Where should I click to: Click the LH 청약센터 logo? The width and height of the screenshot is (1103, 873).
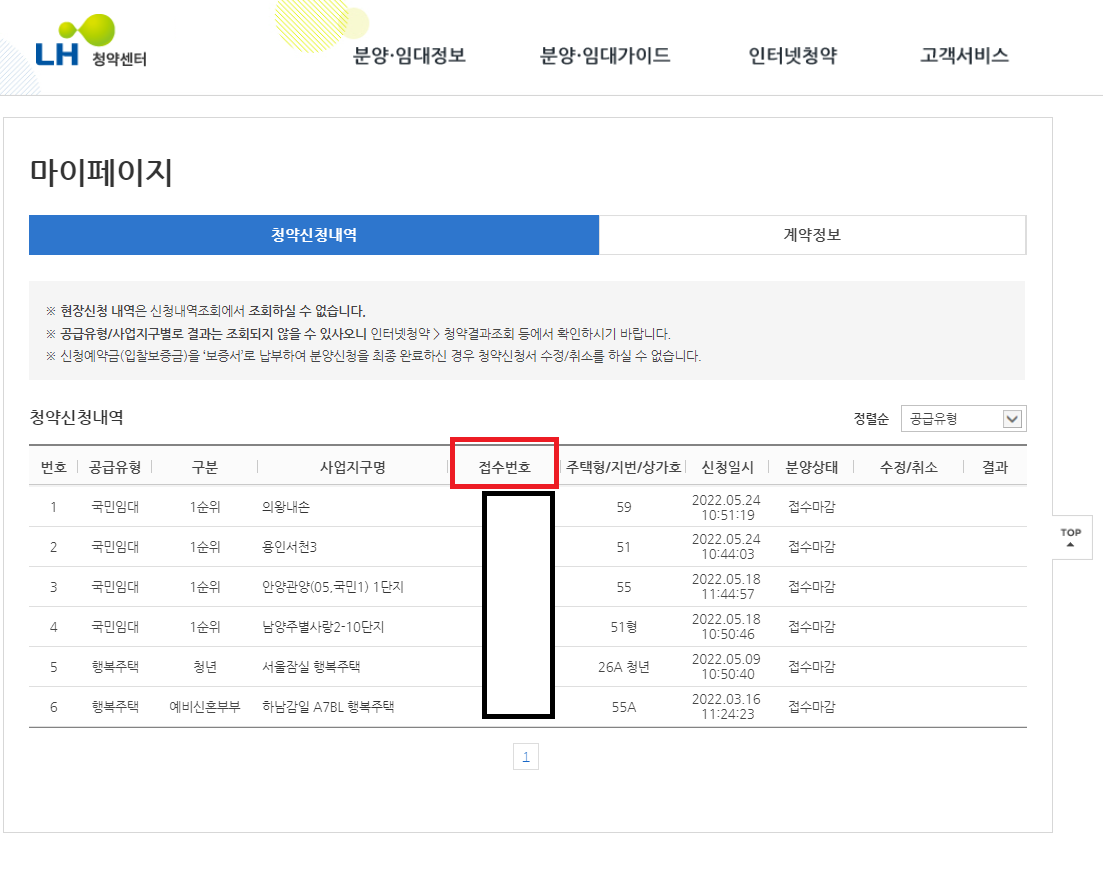coord(91,42)
